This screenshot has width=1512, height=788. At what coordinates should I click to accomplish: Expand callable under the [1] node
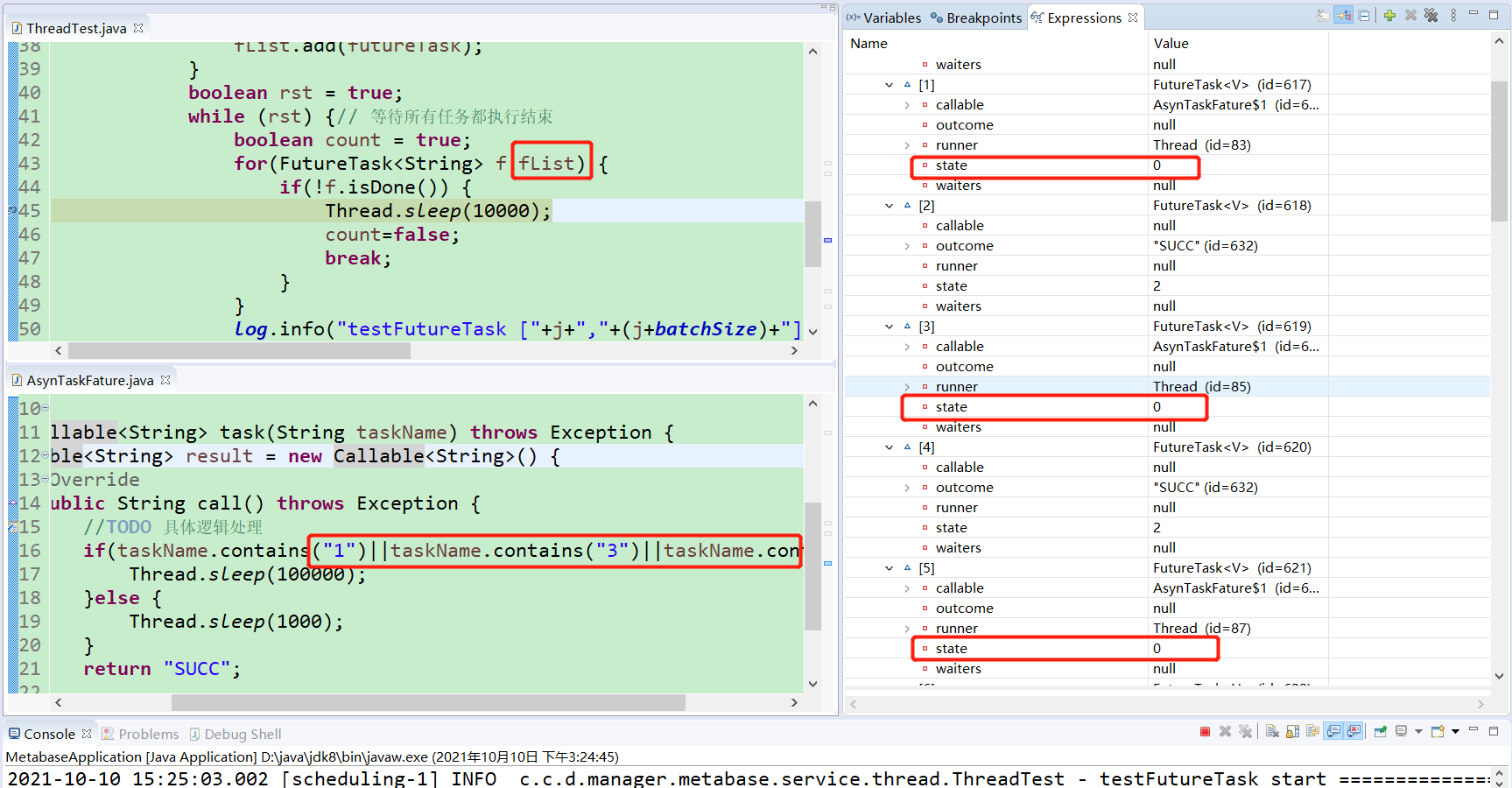[907, 105]
